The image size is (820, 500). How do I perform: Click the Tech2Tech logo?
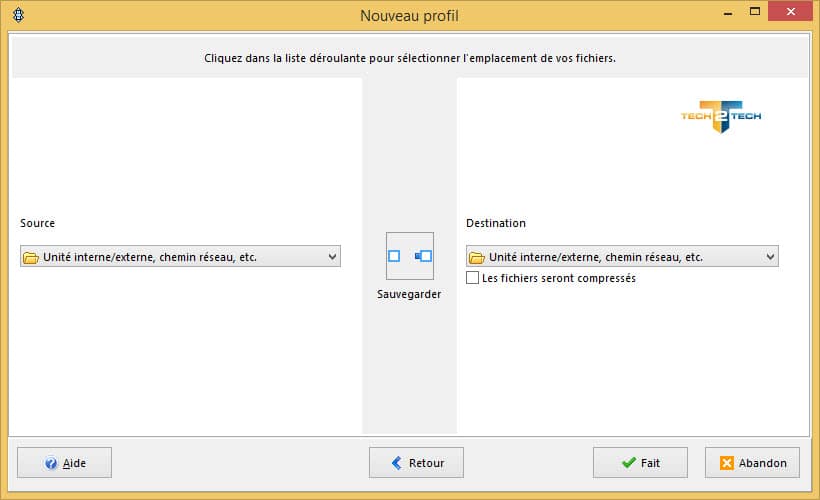pos(720,116)
